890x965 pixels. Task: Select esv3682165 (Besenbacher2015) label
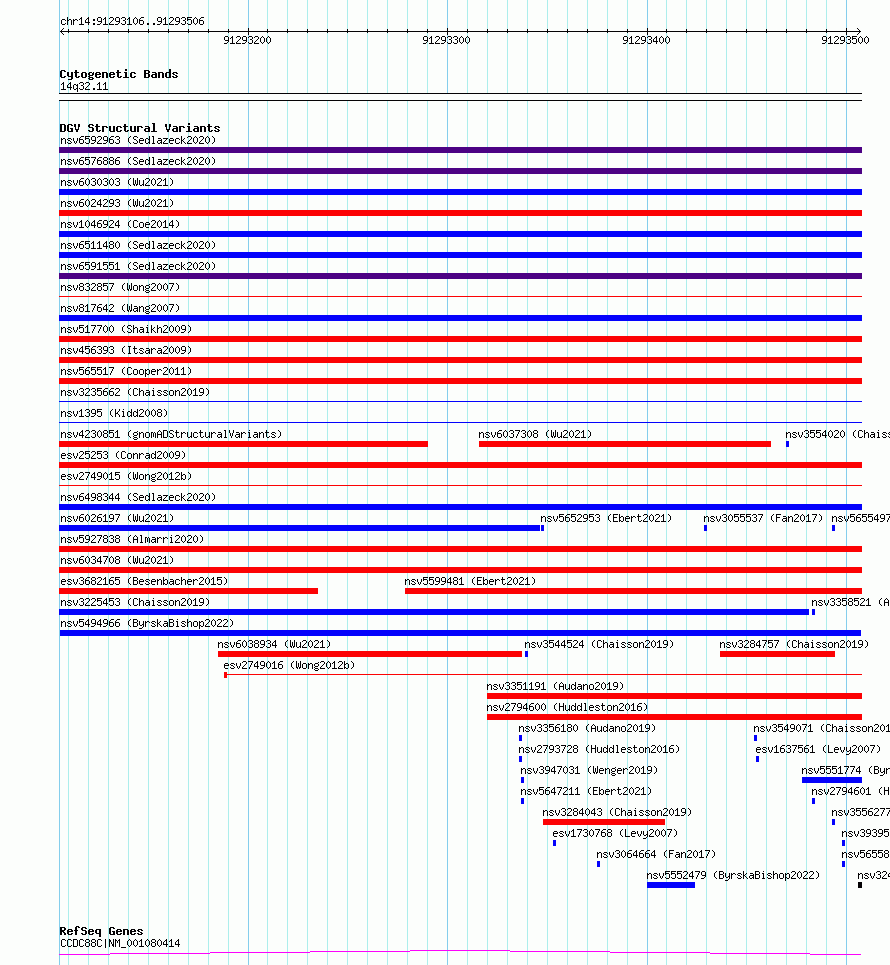click(144, 581)
